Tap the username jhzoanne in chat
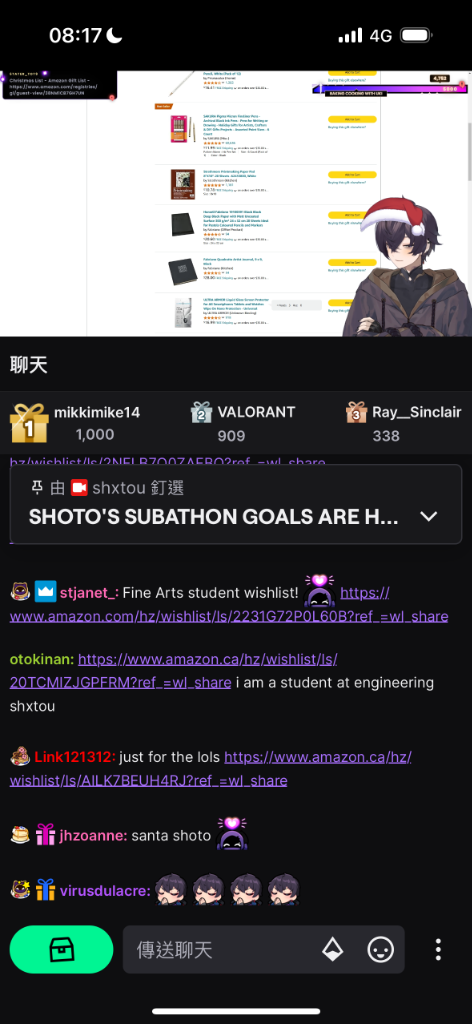This screenshot has width=472, height=1024. point(93,835)
